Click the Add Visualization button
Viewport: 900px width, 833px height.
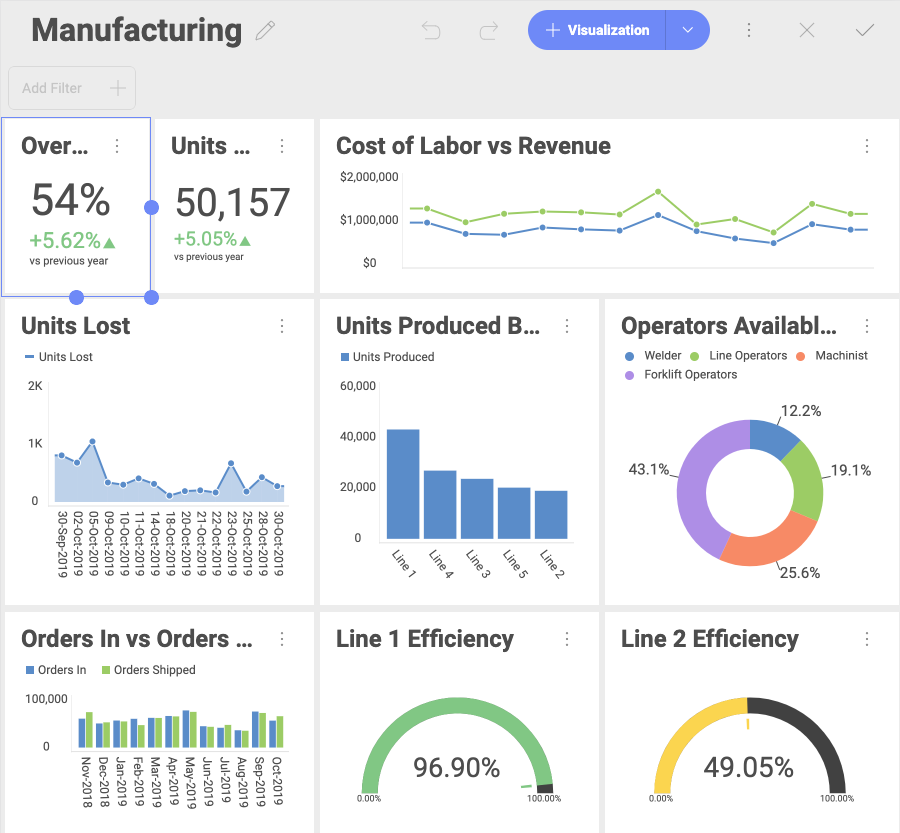click(x=597, y=31)
